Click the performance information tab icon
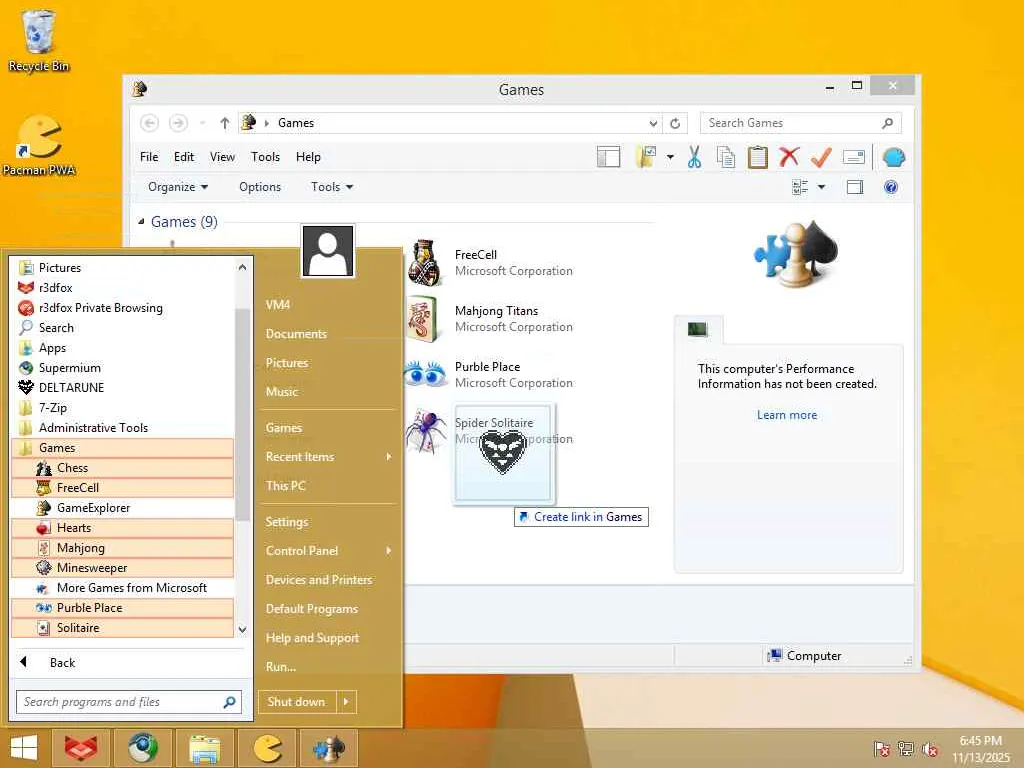Image resolution: width=1024 pixels, height=768 pixels. click(697, 329)
